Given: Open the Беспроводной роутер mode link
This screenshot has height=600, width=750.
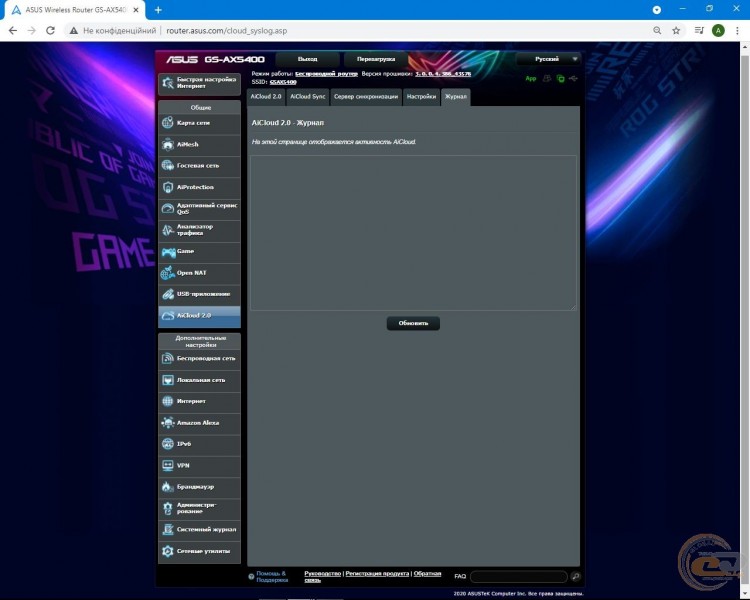Looking at the screenshot, I should click(x=326, y=74).
